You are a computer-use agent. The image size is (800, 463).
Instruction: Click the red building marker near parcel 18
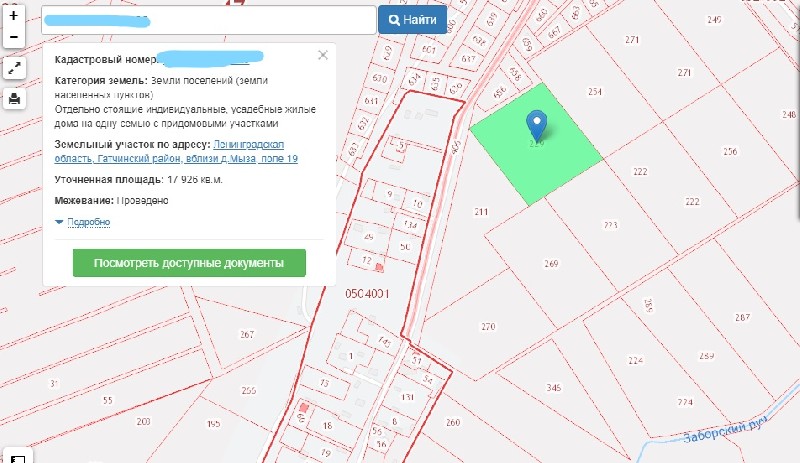pyautogui.click(x=305, y=409)
